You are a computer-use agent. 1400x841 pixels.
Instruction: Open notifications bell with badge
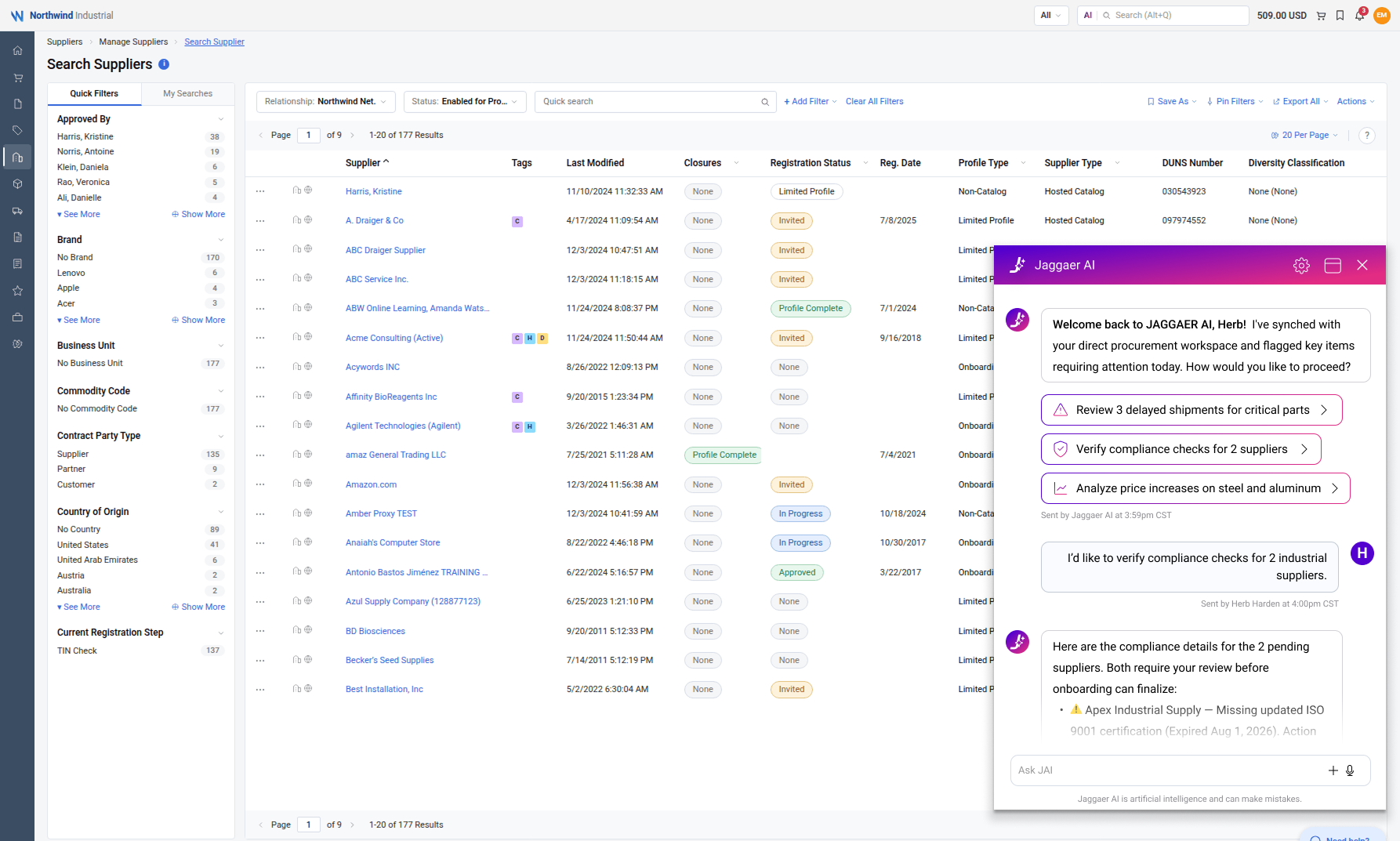coord(1360,15)
